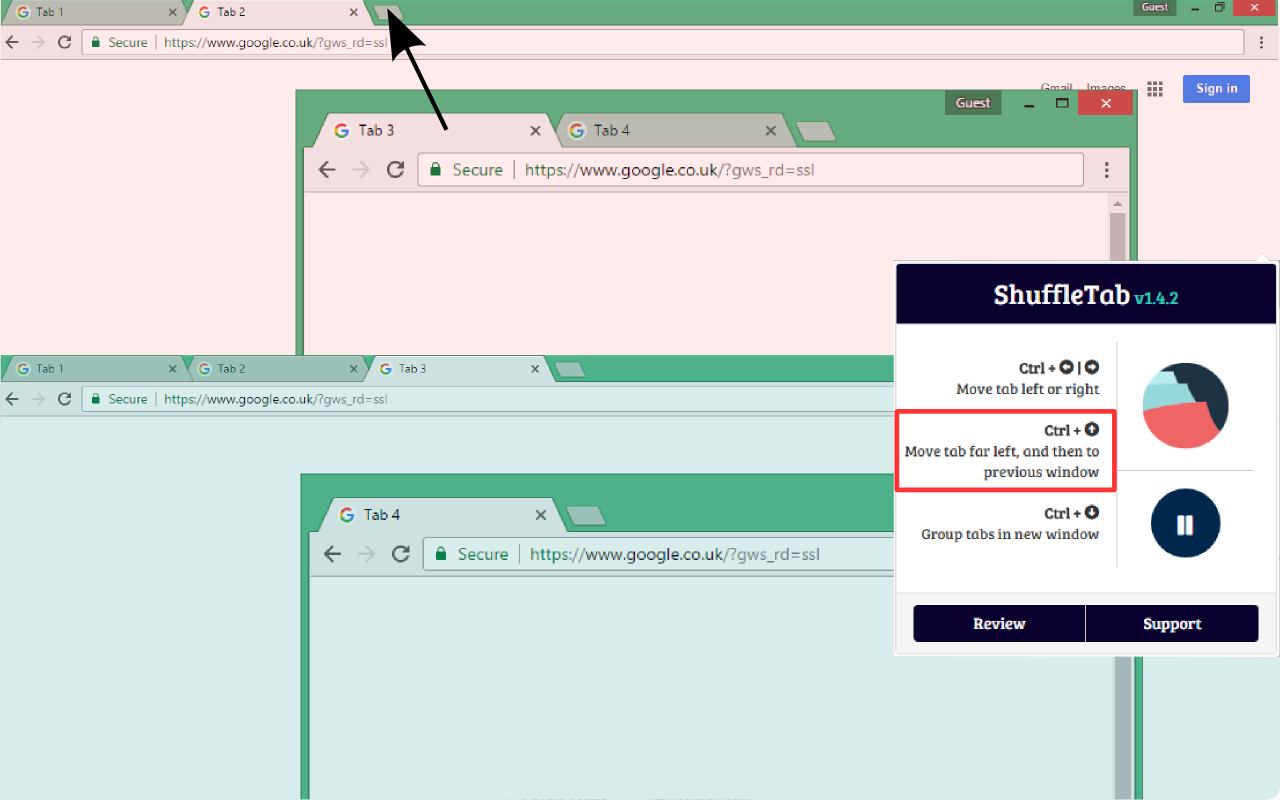Go back in the pink window containing Tab 3
The image size is (1280, 800).
click(x=327, y=170)
